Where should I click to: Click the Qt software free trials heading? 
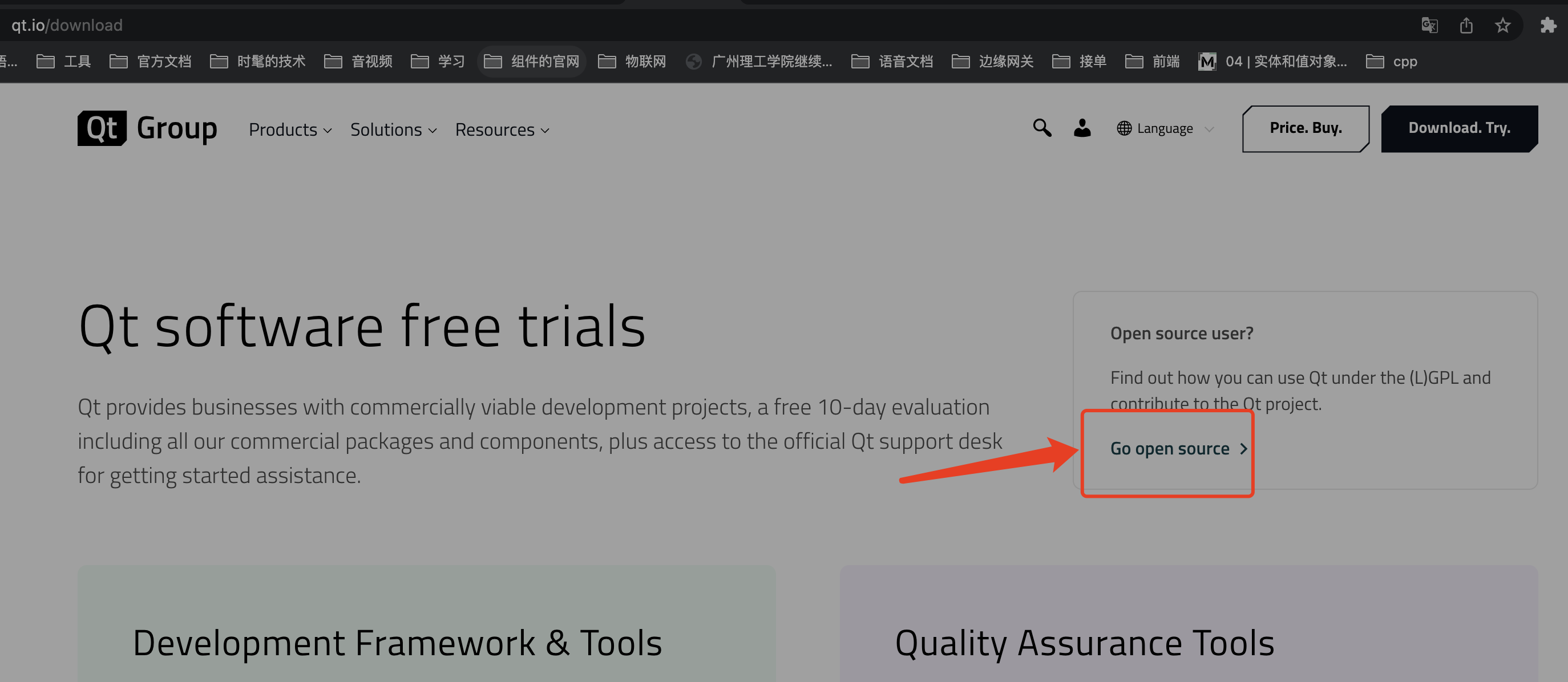click(362, 326)
